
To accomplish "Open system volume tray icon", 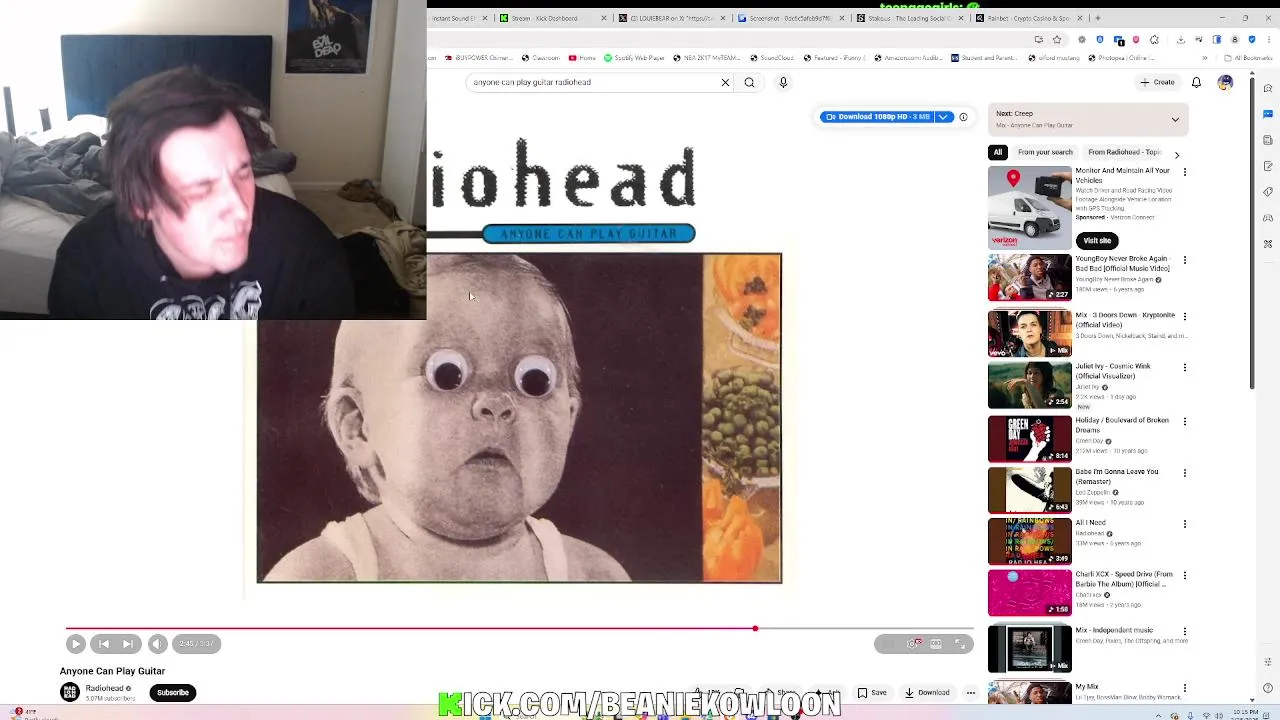I will coord(1219,715).
